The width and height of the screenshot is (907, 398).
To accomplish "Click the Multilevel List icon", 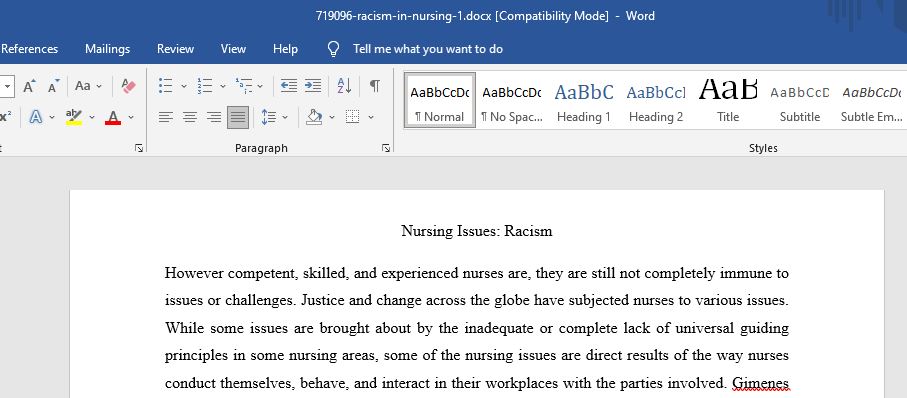I will (244, 86).
